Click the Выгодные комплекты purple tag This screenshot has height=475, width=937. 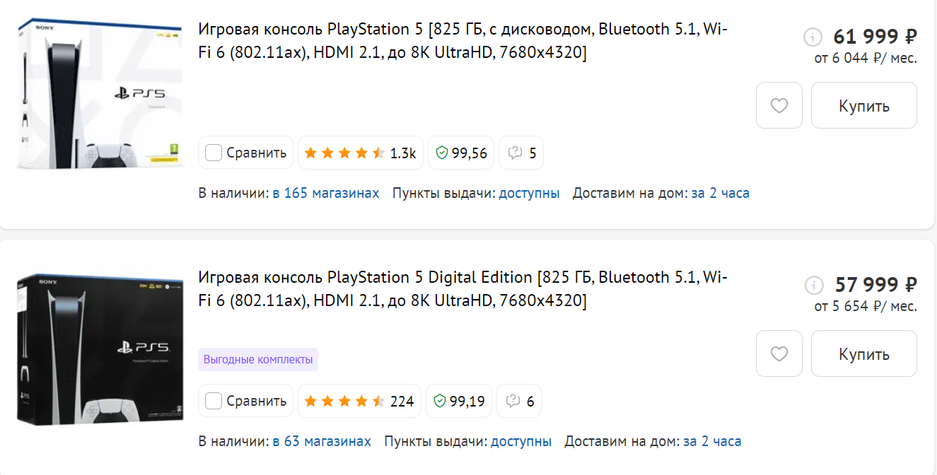click(x=258, y=359)
